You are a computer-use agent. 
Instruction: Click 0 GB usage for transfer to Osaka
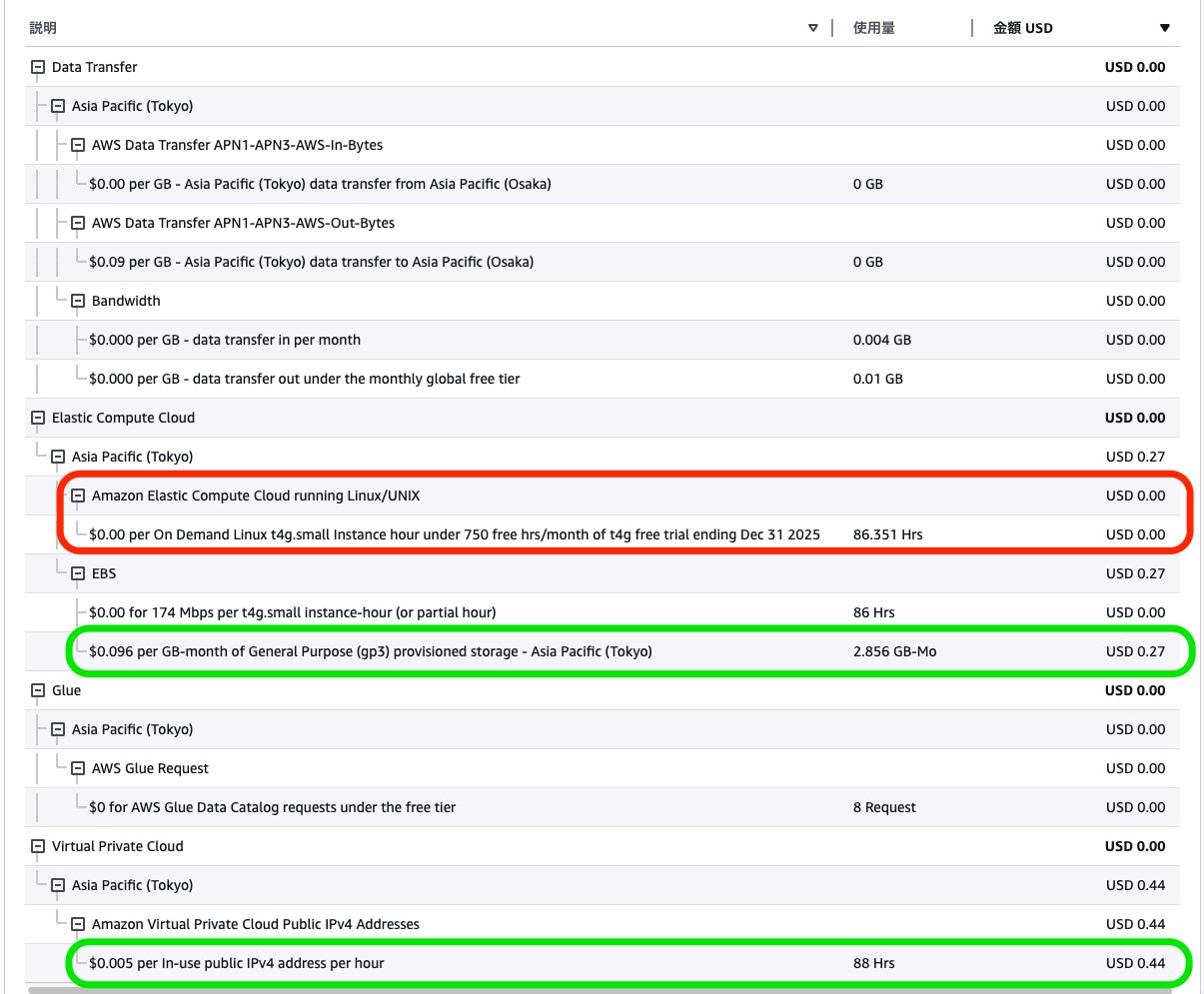pos(868,262)
